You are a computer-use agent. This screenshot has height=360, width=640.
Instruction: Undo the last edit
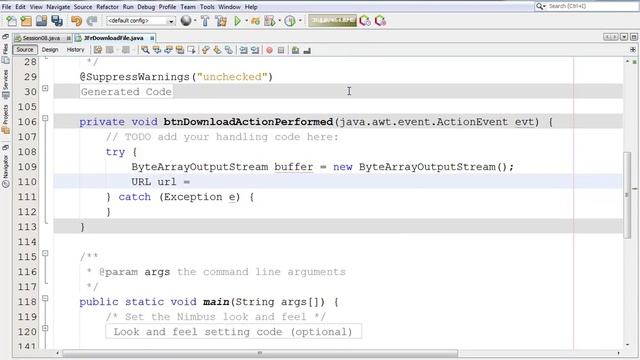click(76, 21)
